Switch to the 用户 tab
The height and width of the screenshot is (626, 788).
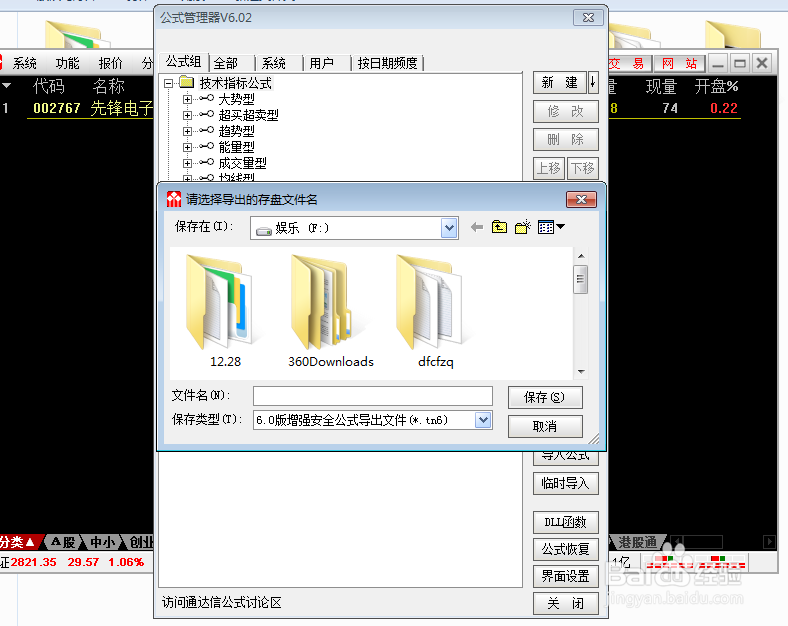coord(321,63)
